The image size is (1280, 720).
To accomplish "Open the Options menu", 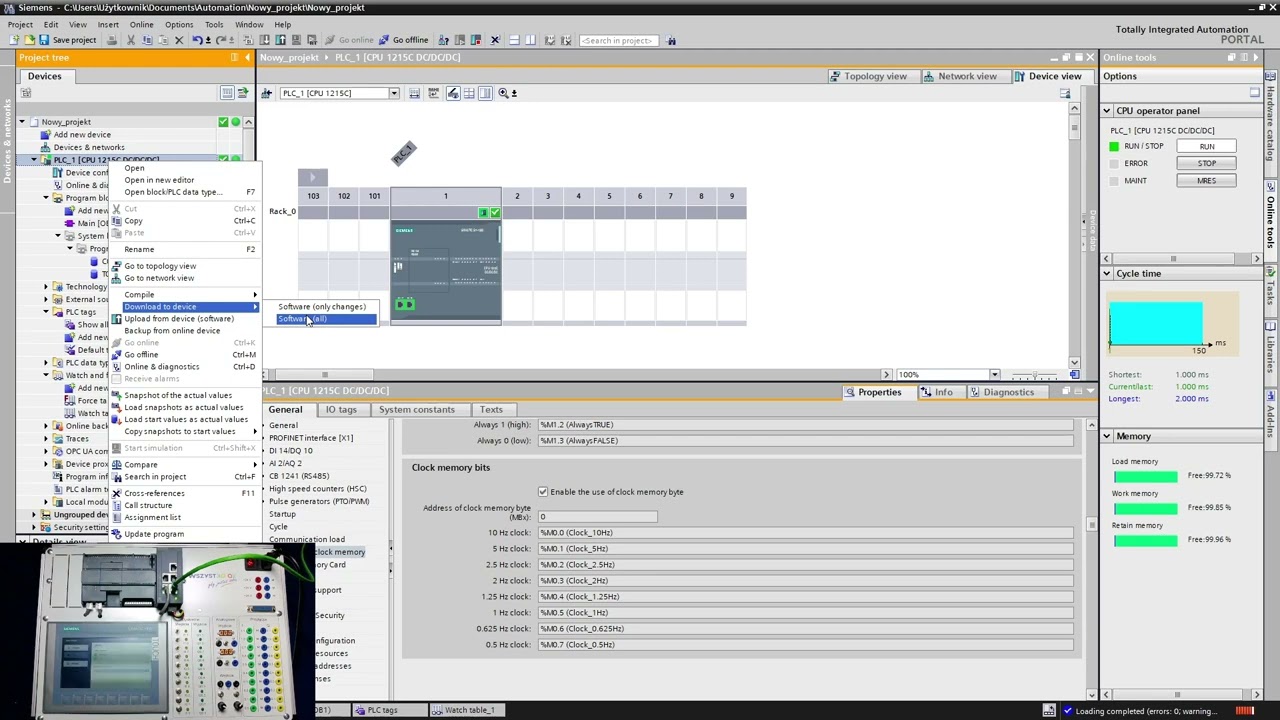I will click(x=179, y=24).
